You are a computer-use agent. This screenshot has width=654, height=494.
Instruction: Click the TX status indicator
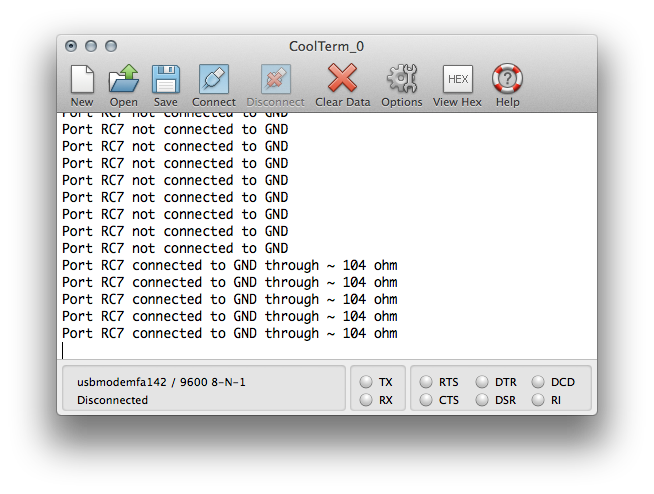click(366, 382)
